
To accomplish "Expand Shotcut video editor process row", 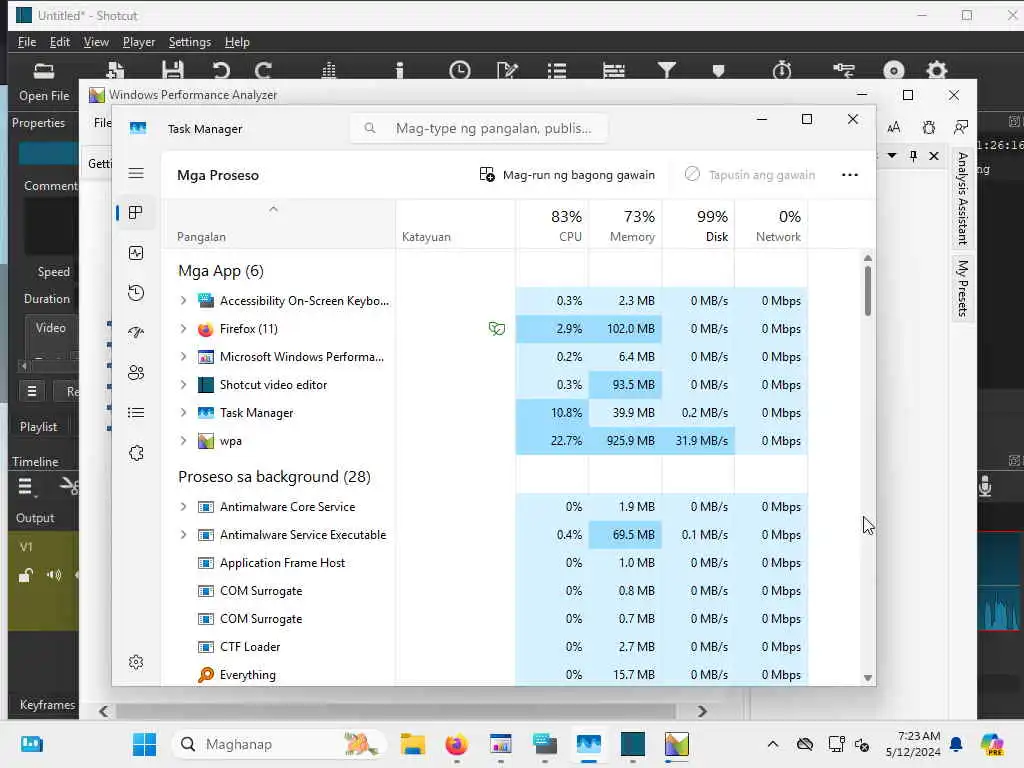I will tap(184, 385).
